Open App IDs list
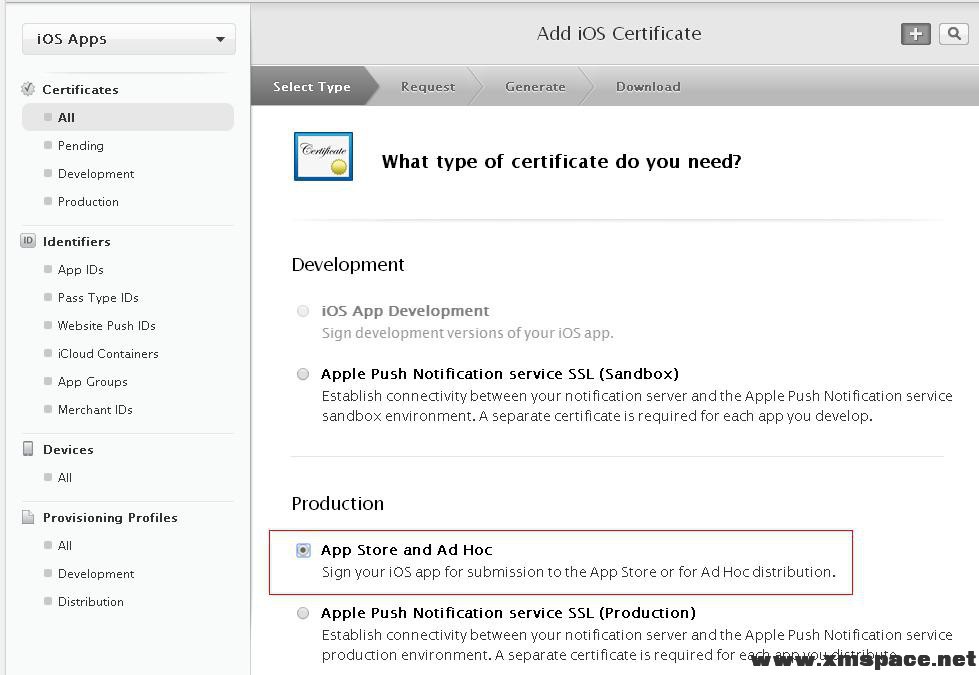The image size is (979, 675). point(81,270)
